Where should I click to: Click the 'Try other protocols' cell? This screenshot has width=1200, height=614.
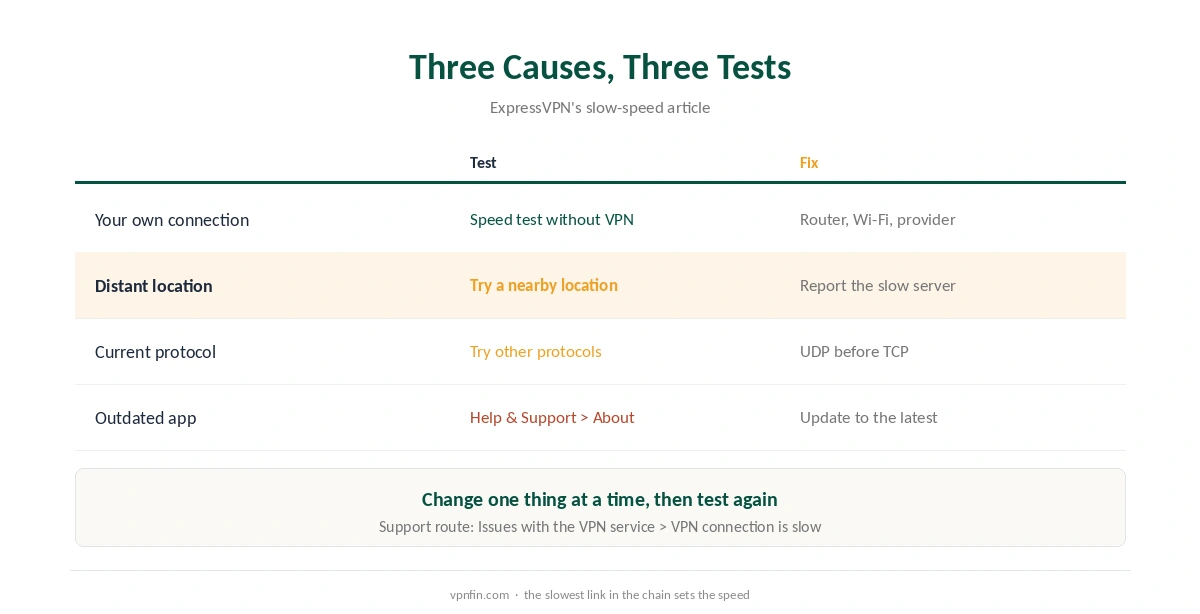click(536, 352)
